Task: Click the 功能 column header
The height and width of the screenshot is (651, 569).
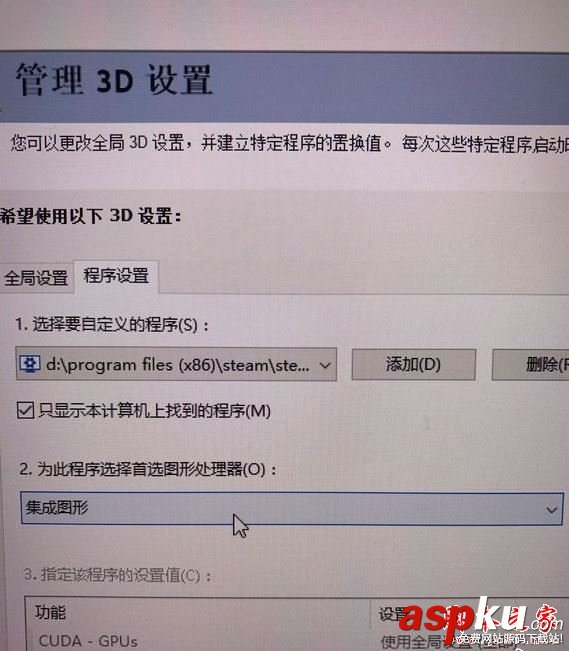Action: pos(50,612)
